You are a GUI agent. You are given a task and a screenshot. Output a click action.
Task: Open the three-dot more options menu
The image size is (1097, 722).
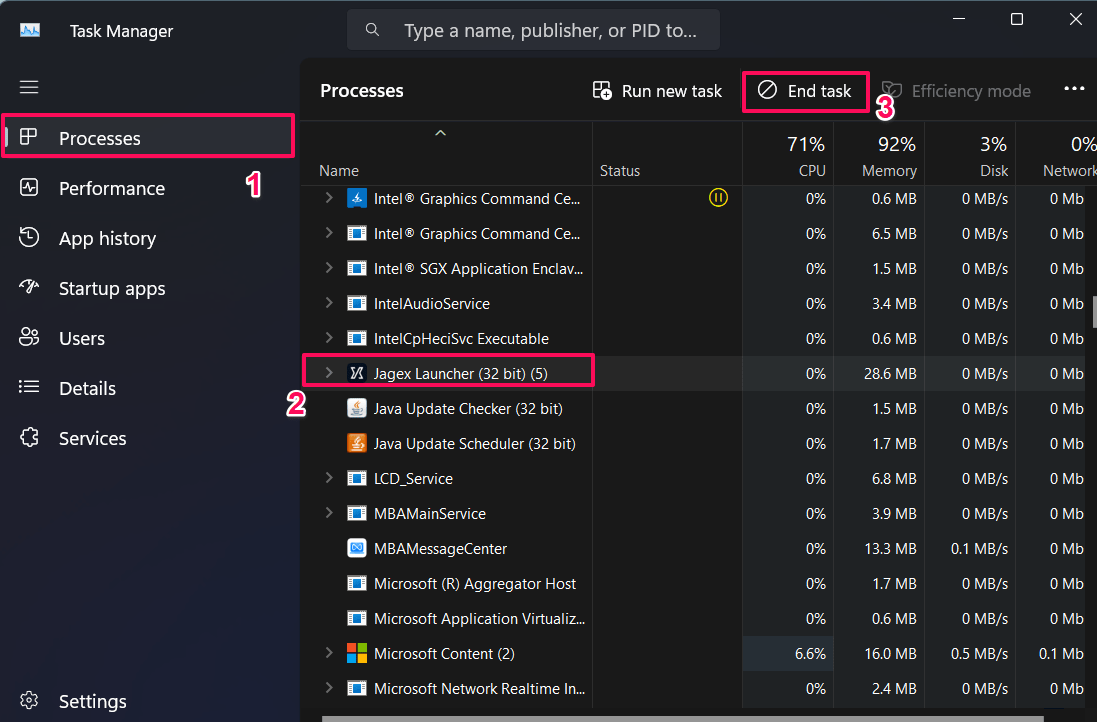(1074, 88)
